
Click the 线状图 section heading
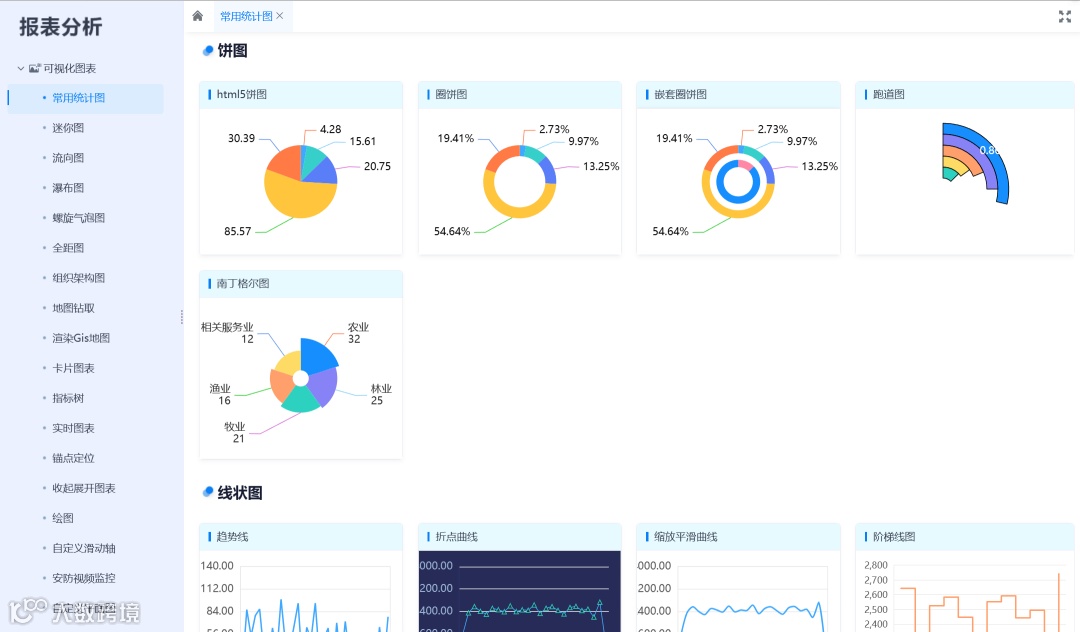(240, 493)
